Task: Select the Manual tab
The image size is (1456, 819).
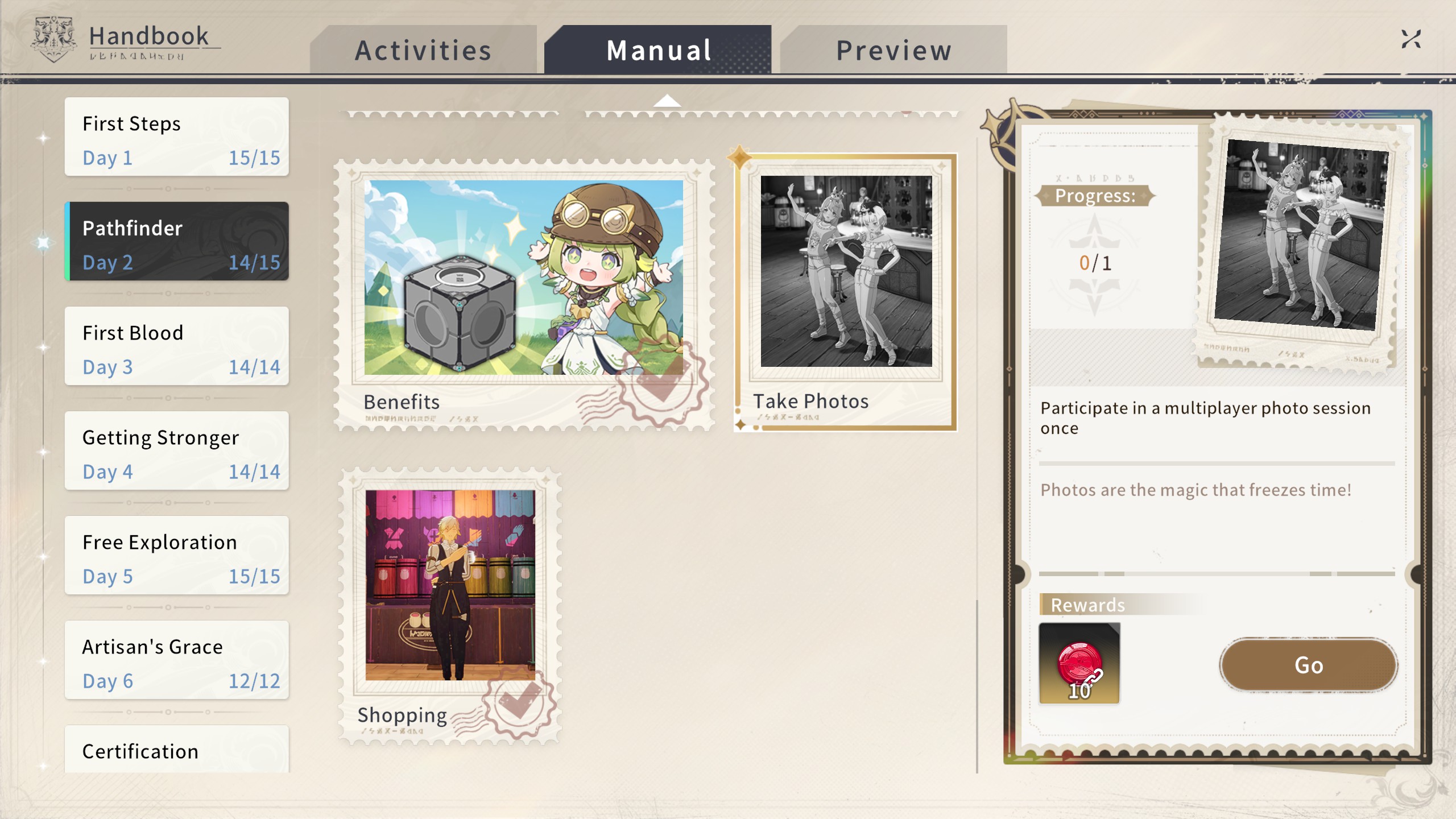Action: (x=658, y=50)
